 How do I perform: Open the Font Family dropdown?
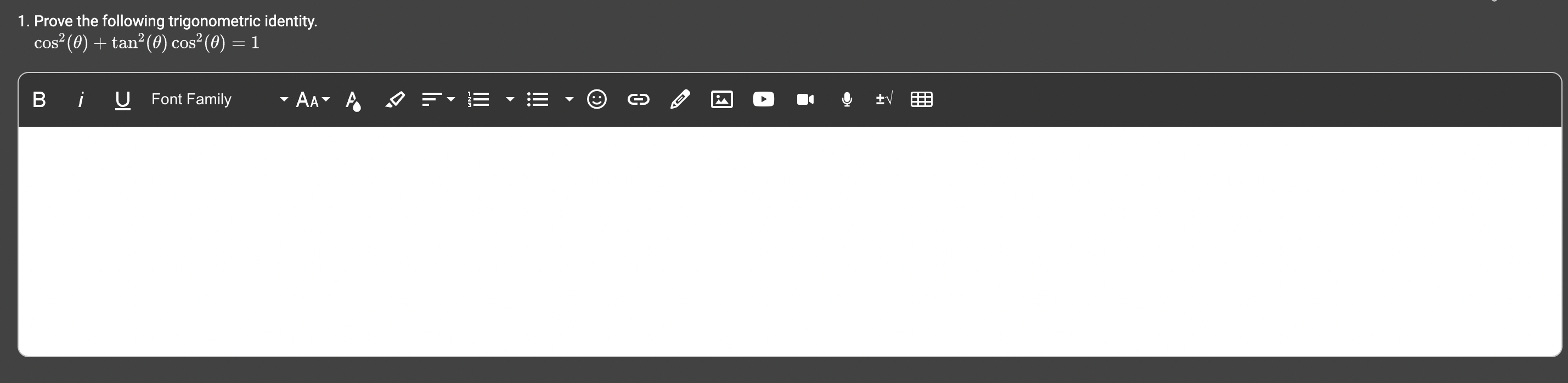219,99
